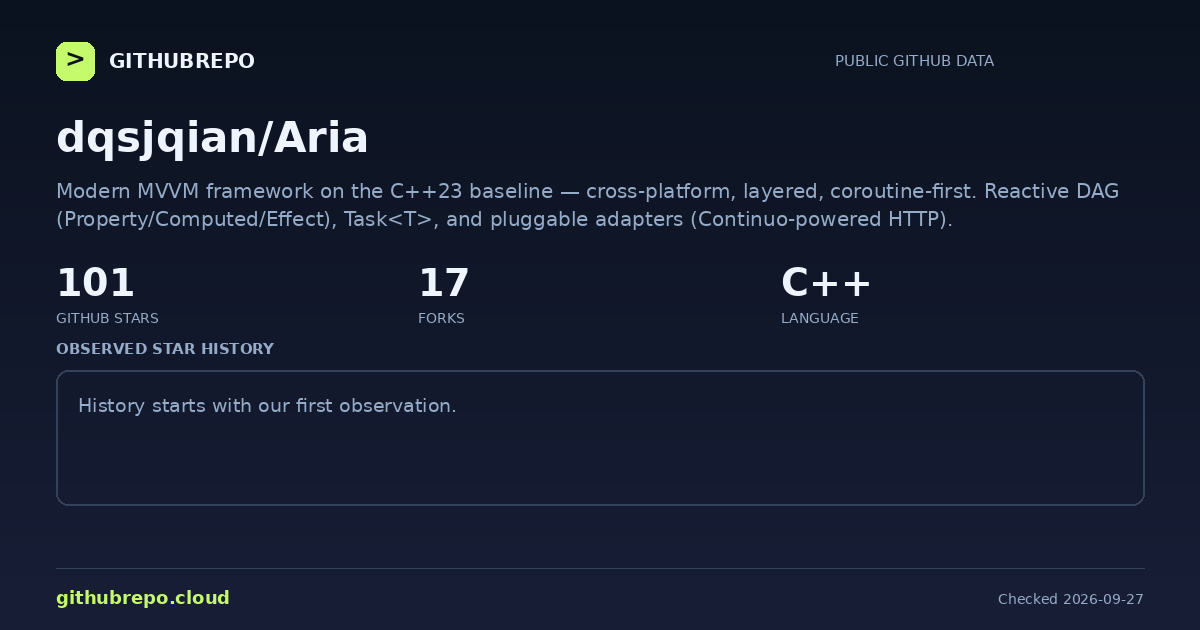1200x630 pixels.
Task: Click the word Aria in the title
Action: pos(320,137)
